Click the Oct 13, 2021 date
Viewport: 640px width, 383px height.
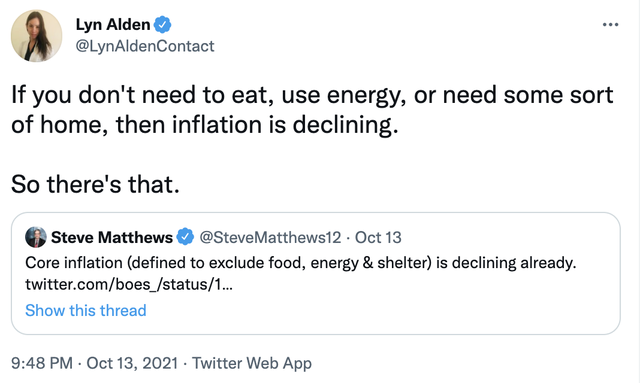[x=132, y=363]
